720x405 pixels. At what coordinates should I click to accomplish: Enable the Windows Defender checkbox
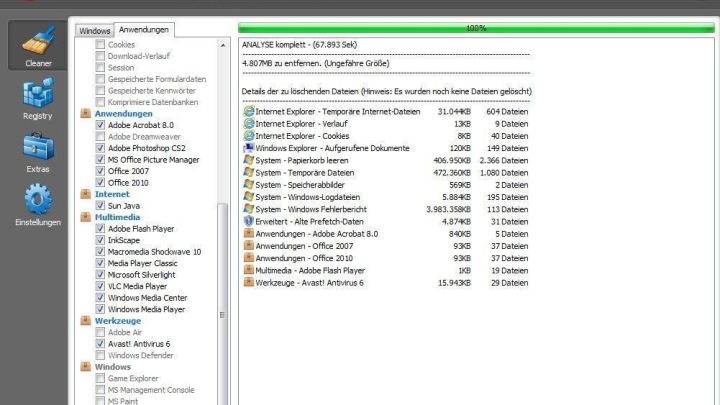pyautogui.click(x=100, y=355)
